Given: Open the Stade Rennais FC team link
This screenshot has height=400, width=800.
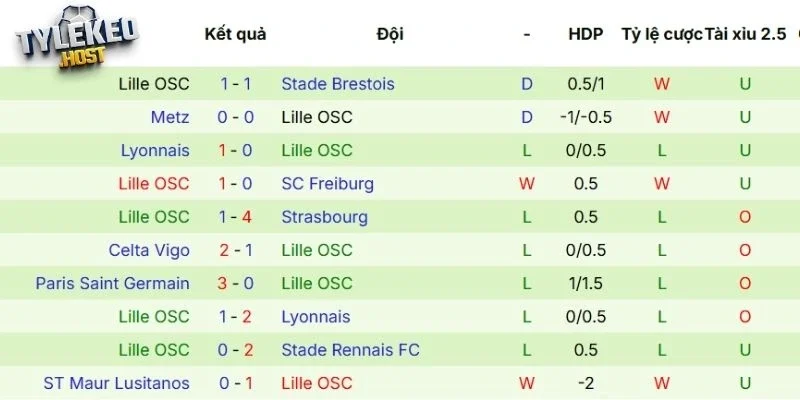Looking at the screenshot, I should tap(351, 350).
